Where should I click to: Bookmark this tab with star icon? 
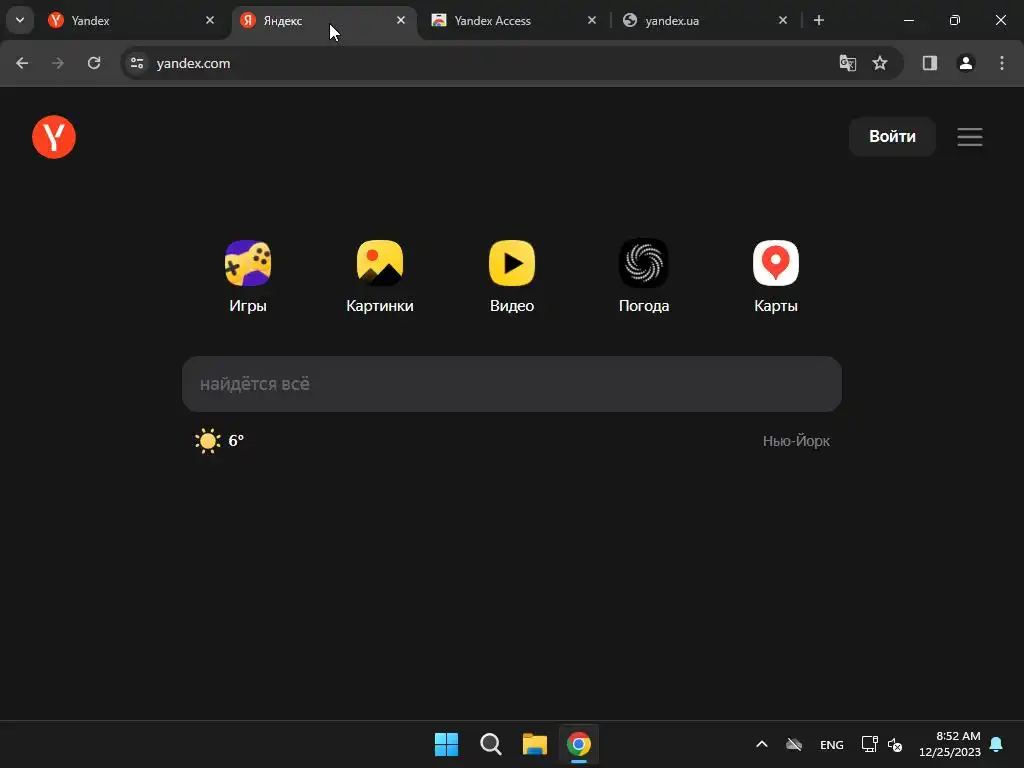[x=880, y=63]
